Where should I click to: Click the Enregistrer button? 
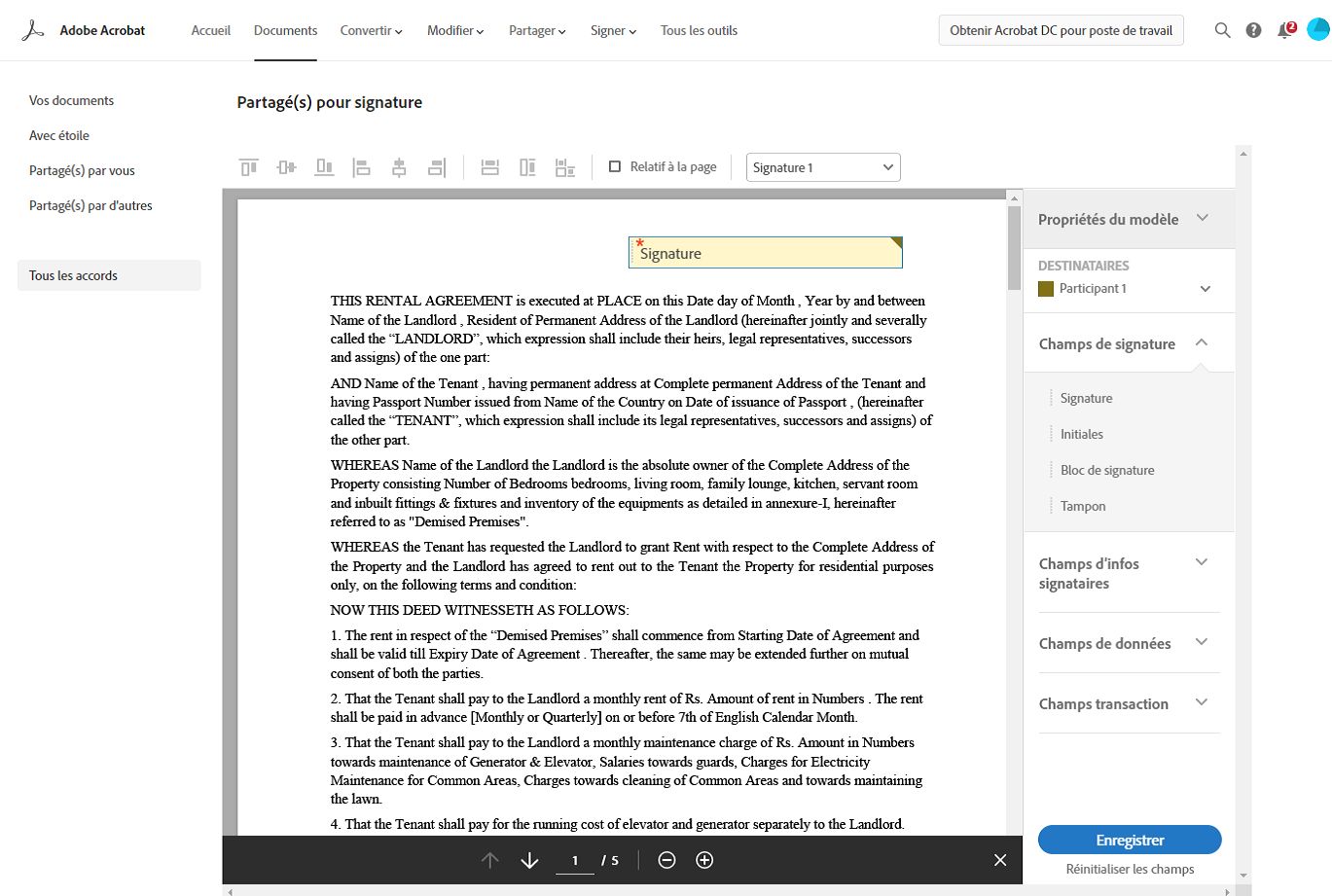(1130, 840)
